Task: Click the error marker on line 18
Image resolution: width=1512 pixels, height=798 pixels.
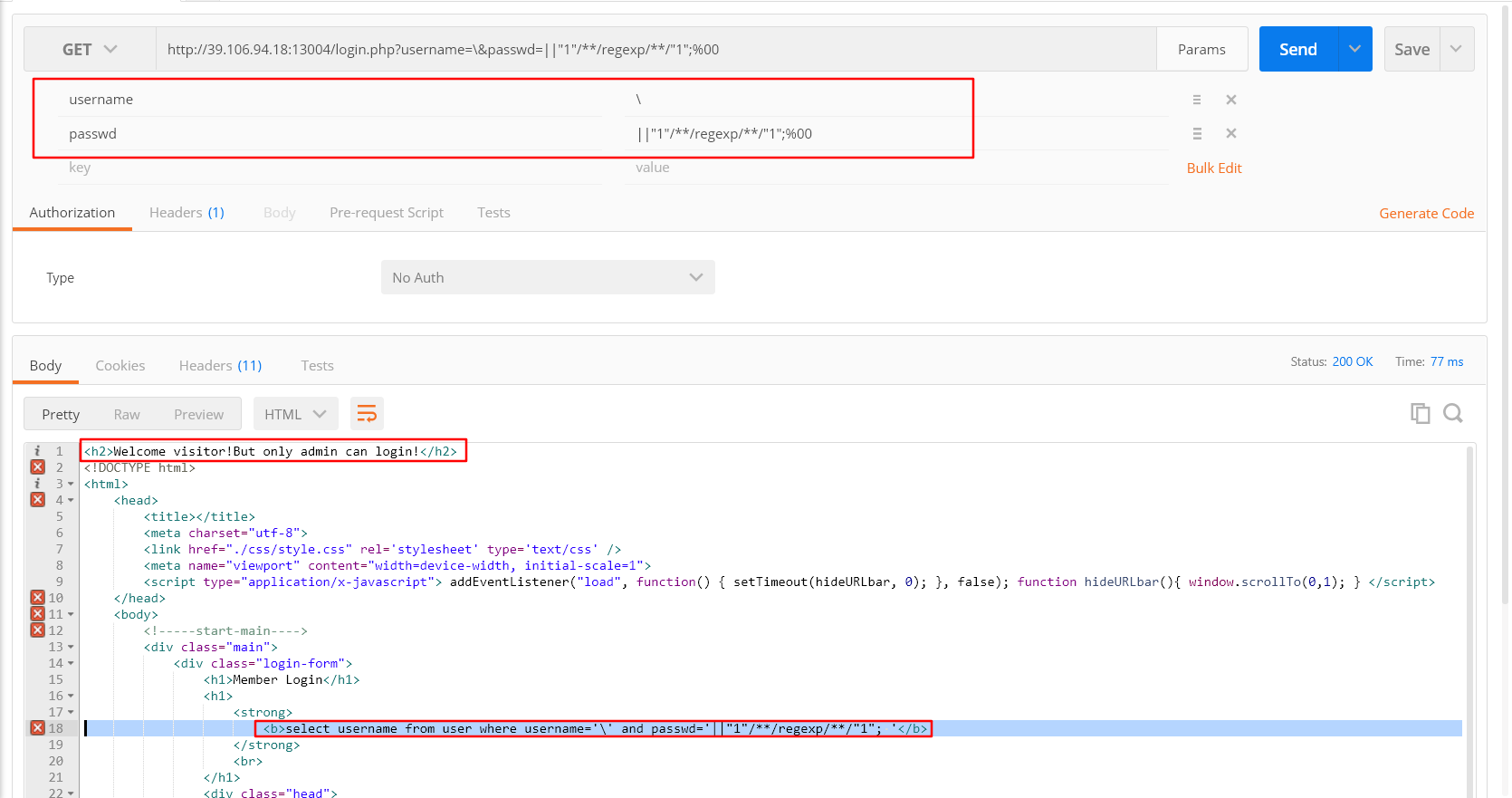Action: coord(37,728)
